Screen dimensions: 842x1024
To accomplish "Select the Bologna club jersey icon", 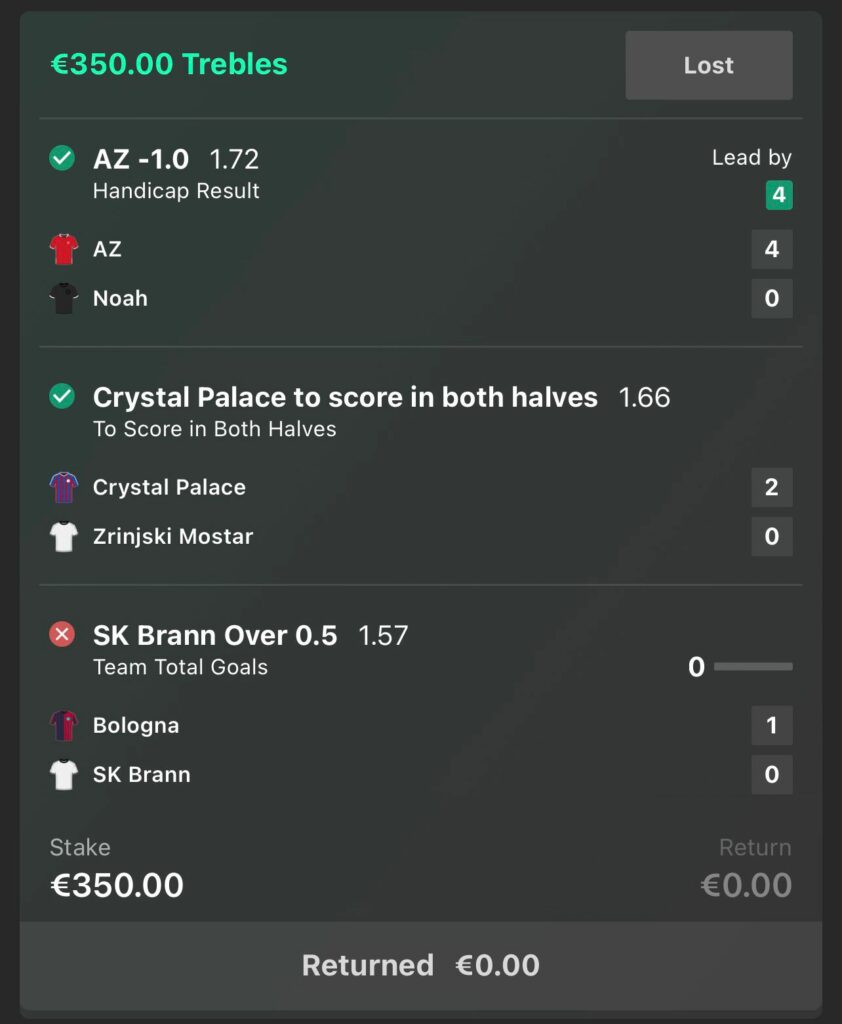I will click(x=62, y=725).
